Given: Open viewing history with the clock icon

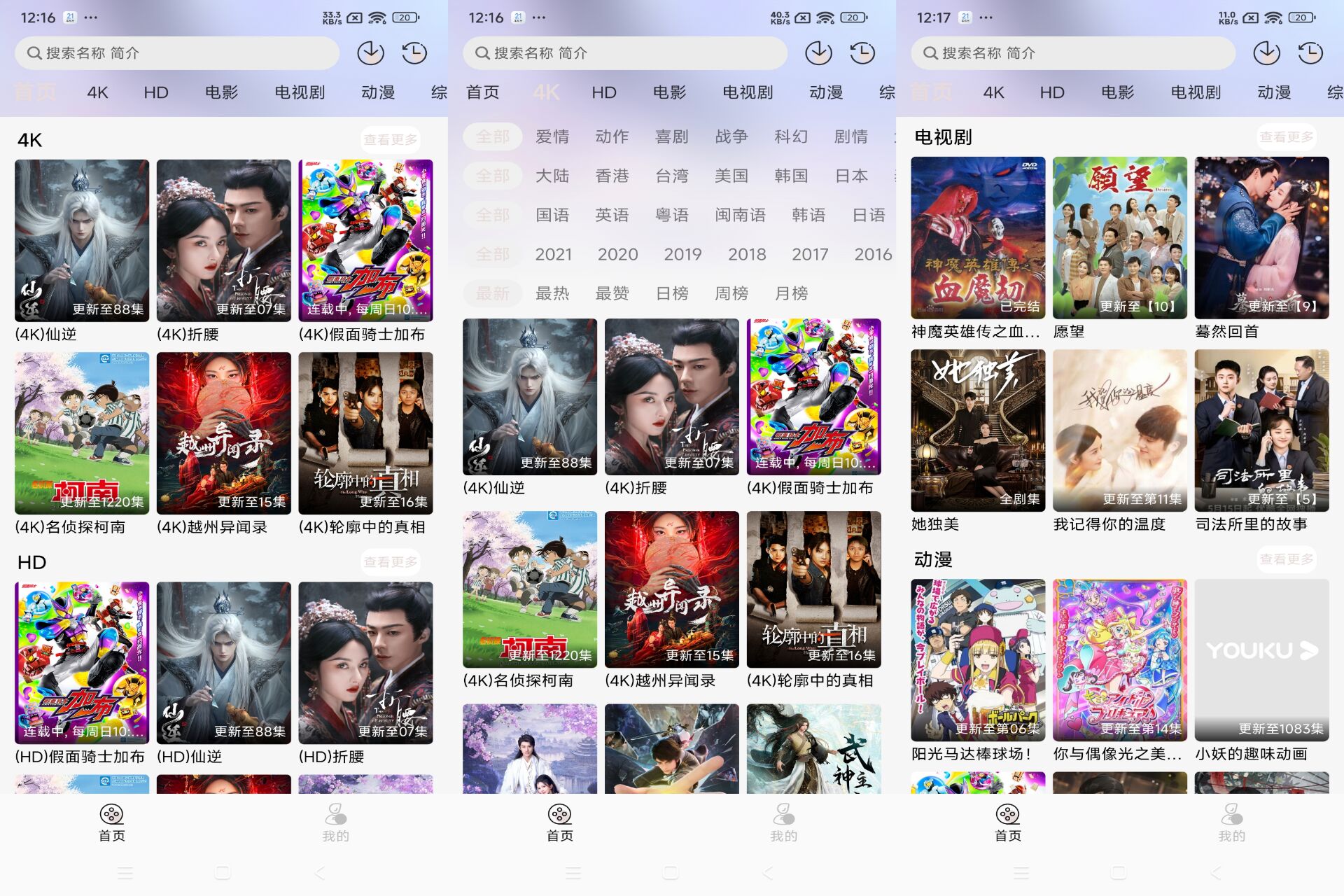Looking at the screenshot, I should 414,53.
